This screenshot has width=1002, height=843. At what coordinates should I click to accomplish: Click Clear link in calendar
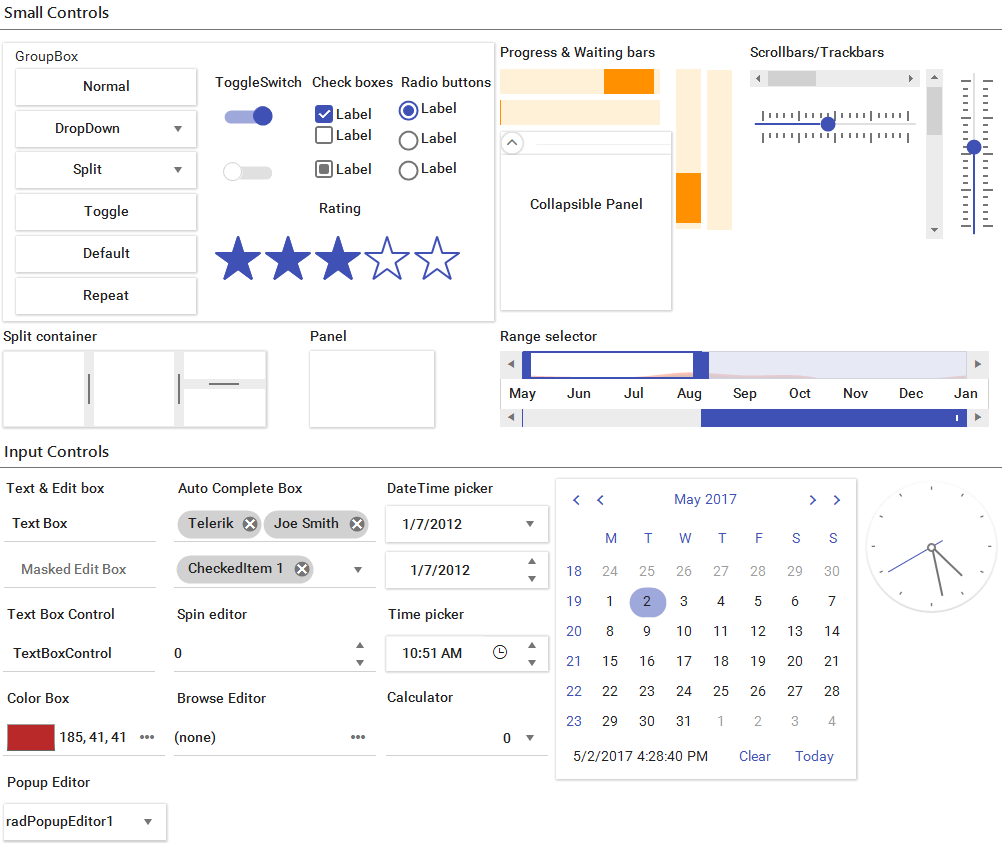tap(755, 756)
